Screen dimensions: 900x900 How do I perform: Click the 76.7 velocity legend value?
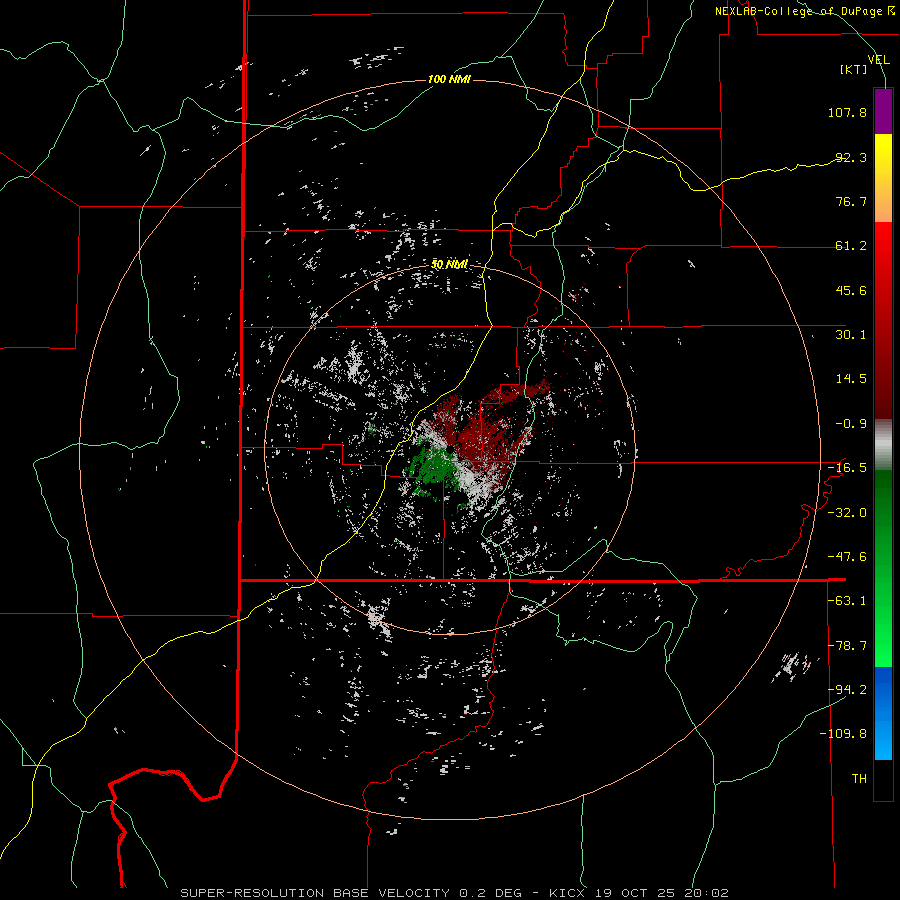851,201
